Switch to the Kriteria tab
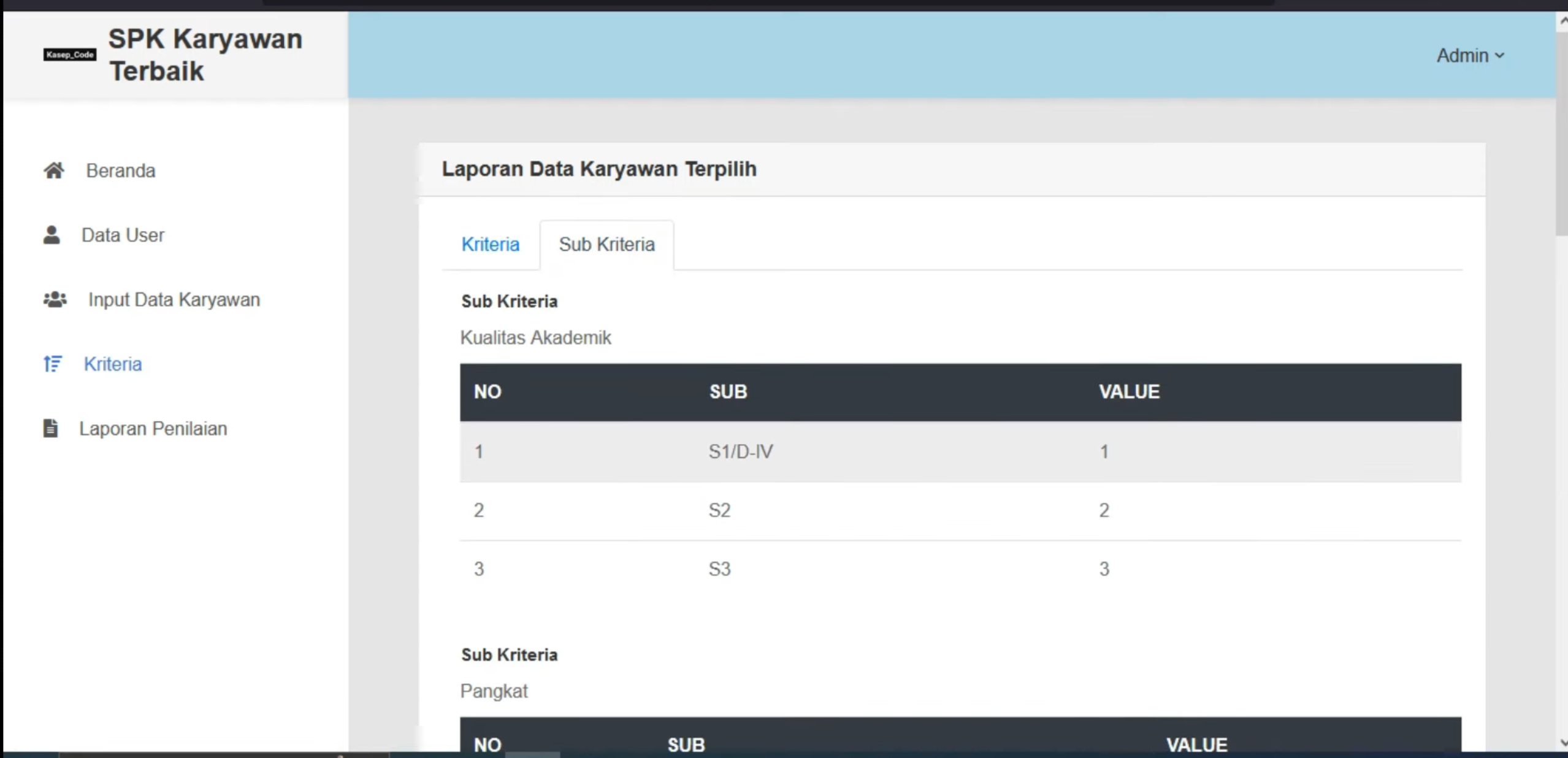Image resolution: width=1568 pixels, height=758 pixels. [491, 244]
